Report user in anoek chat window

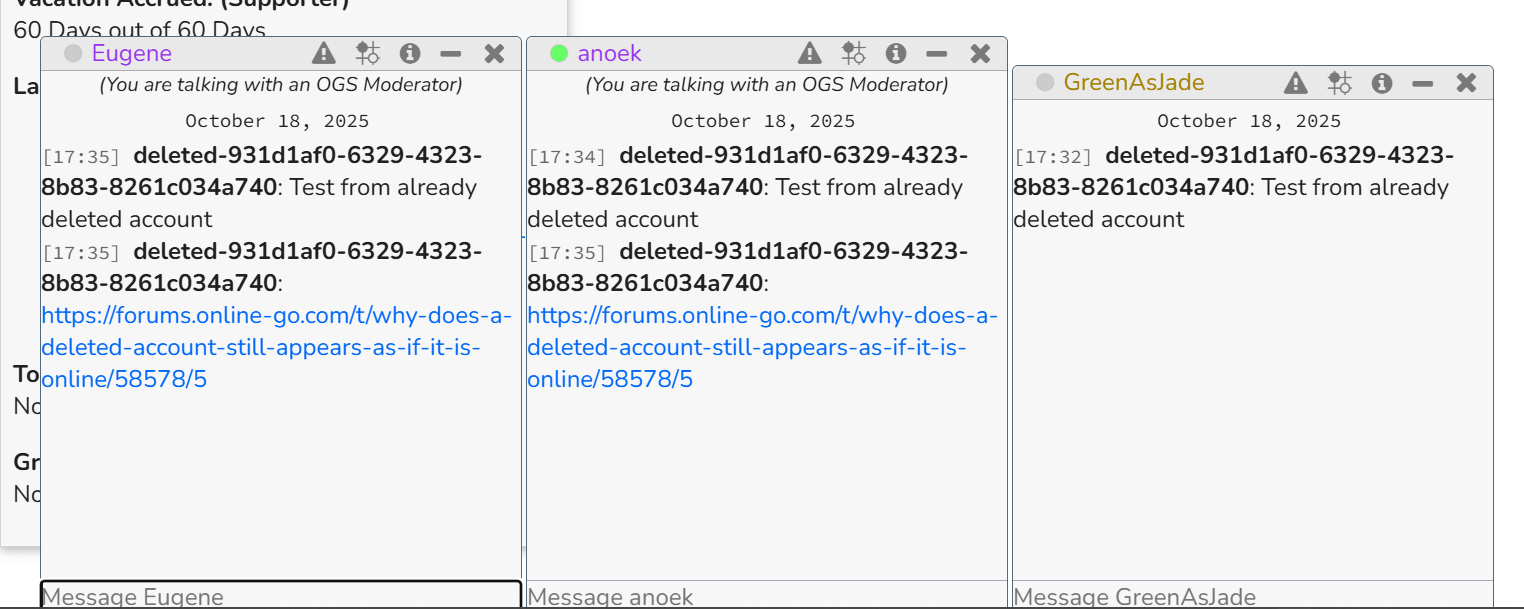point(809,54)
